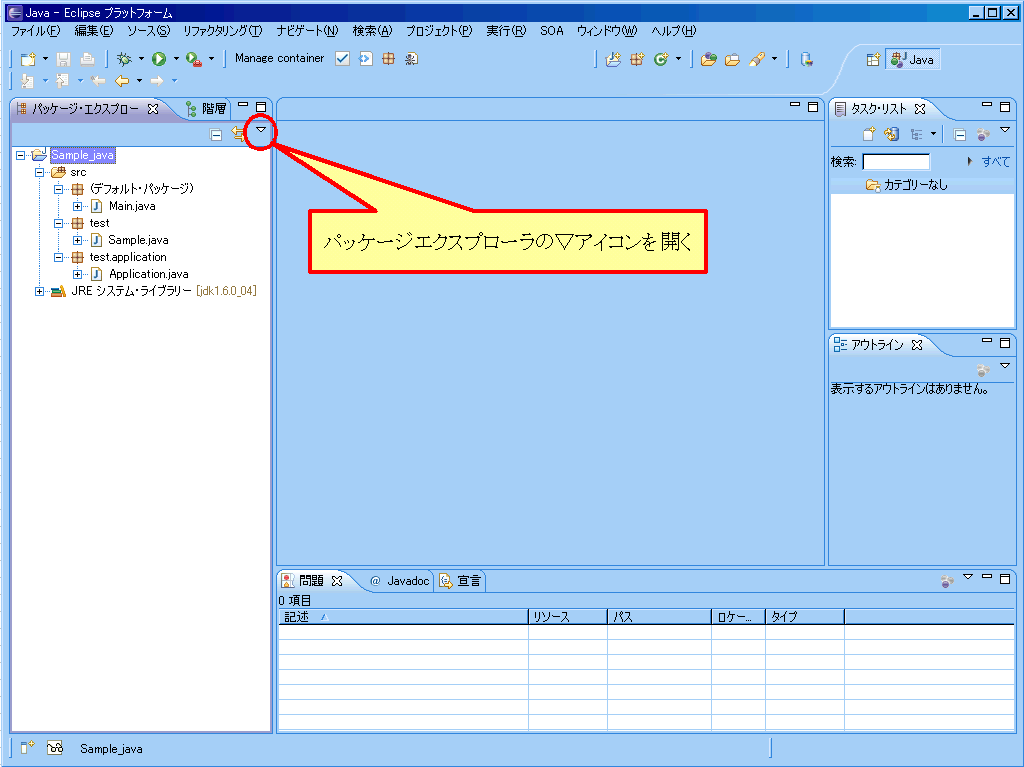Click Collapse All icon in Task List
The height and width of the screenshot is (767, 1024).
pos(959,135)
